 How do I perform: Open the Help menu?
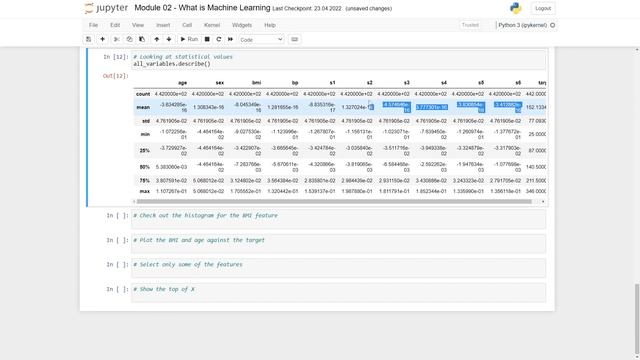pos(270,25)
